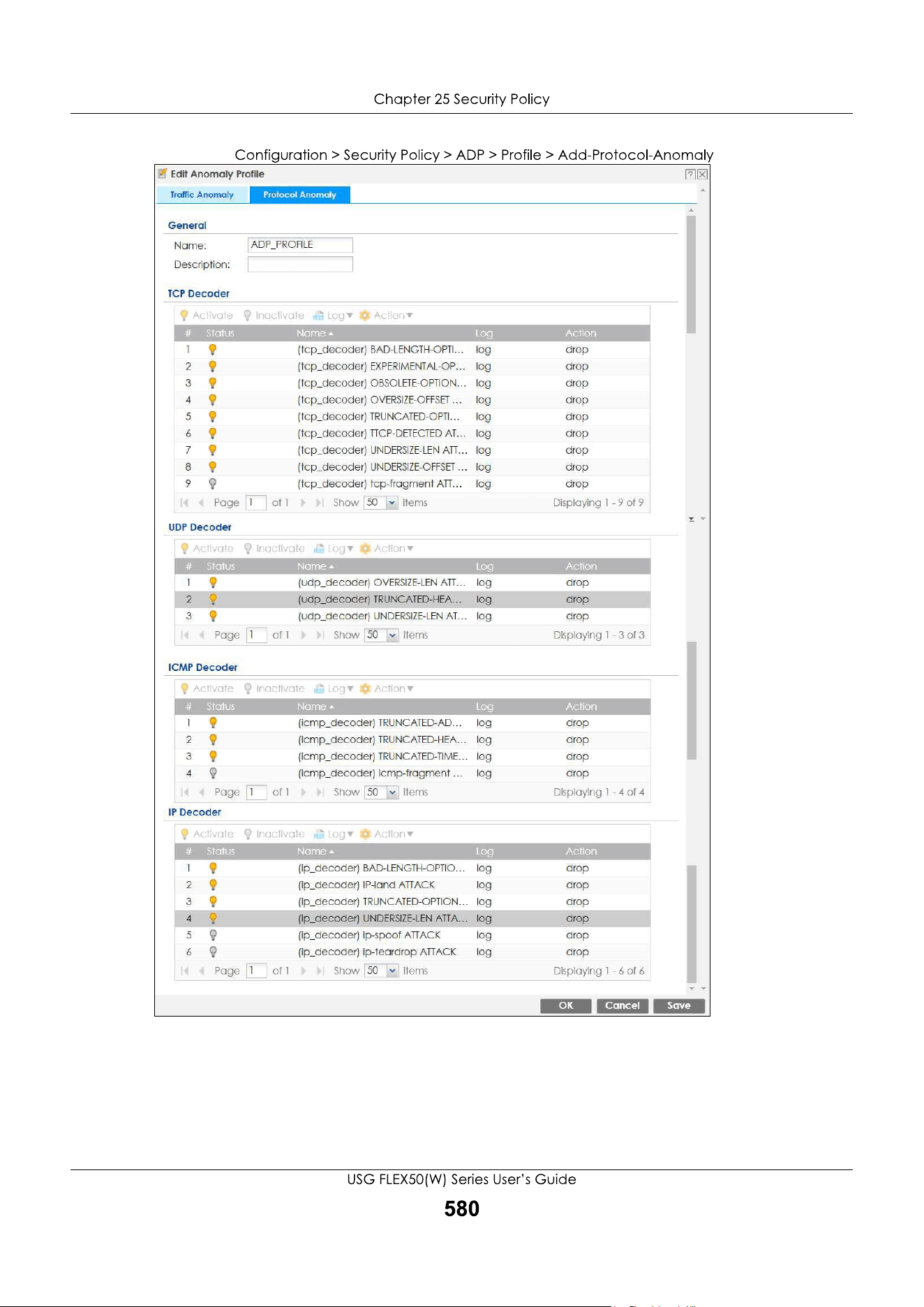Image resolution: width=924 pixels, height=1307 pixels.
Task: Click the page number field in IP Decoder pager
Action: pyautogui.click(x=257, y=971)
